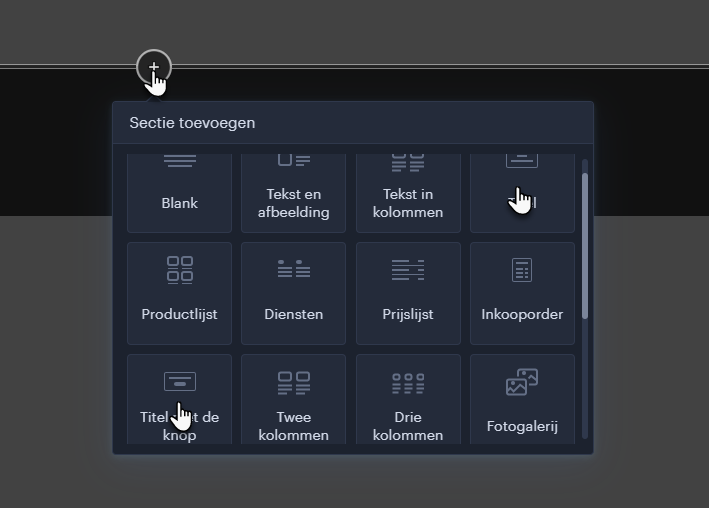Click the Prijslijst label
The width and height of the screenshot is (709, 508).
pyautogui.click(x=408, y=314)
